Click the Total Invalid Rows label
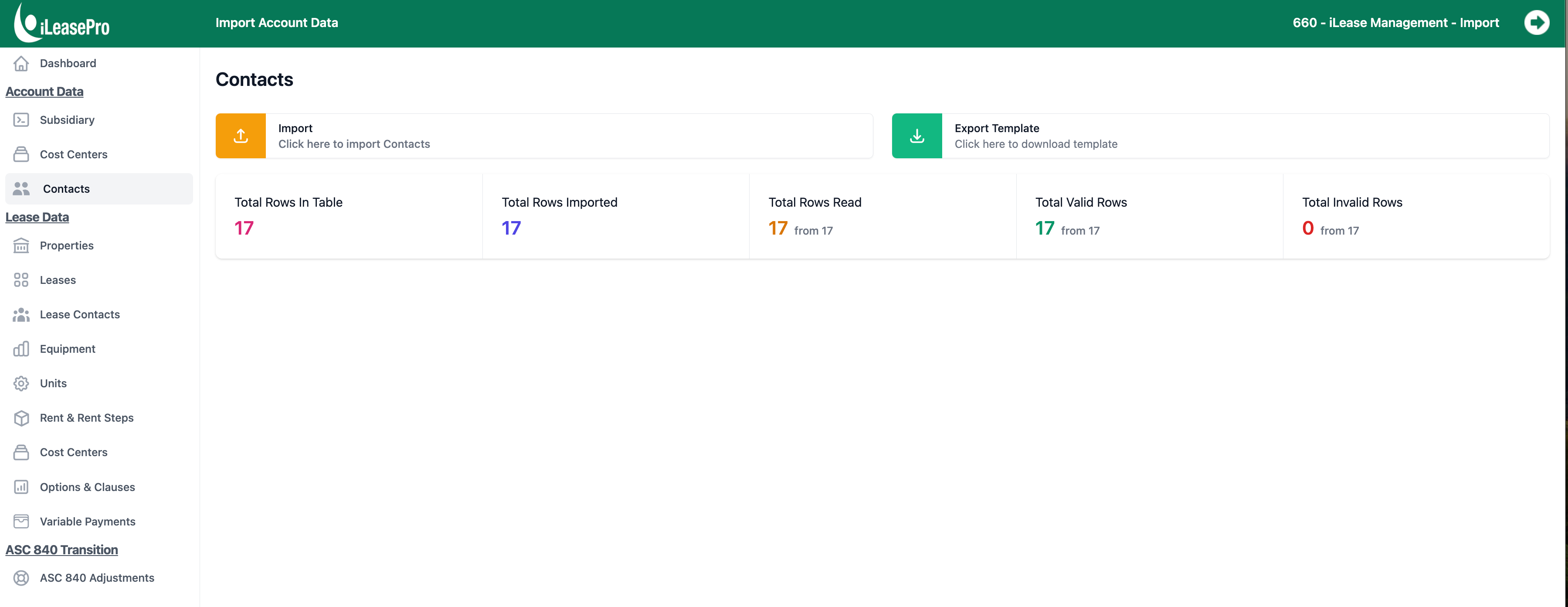Image resolution: width=1568 pixels, height=607 pixels. 1352,203
